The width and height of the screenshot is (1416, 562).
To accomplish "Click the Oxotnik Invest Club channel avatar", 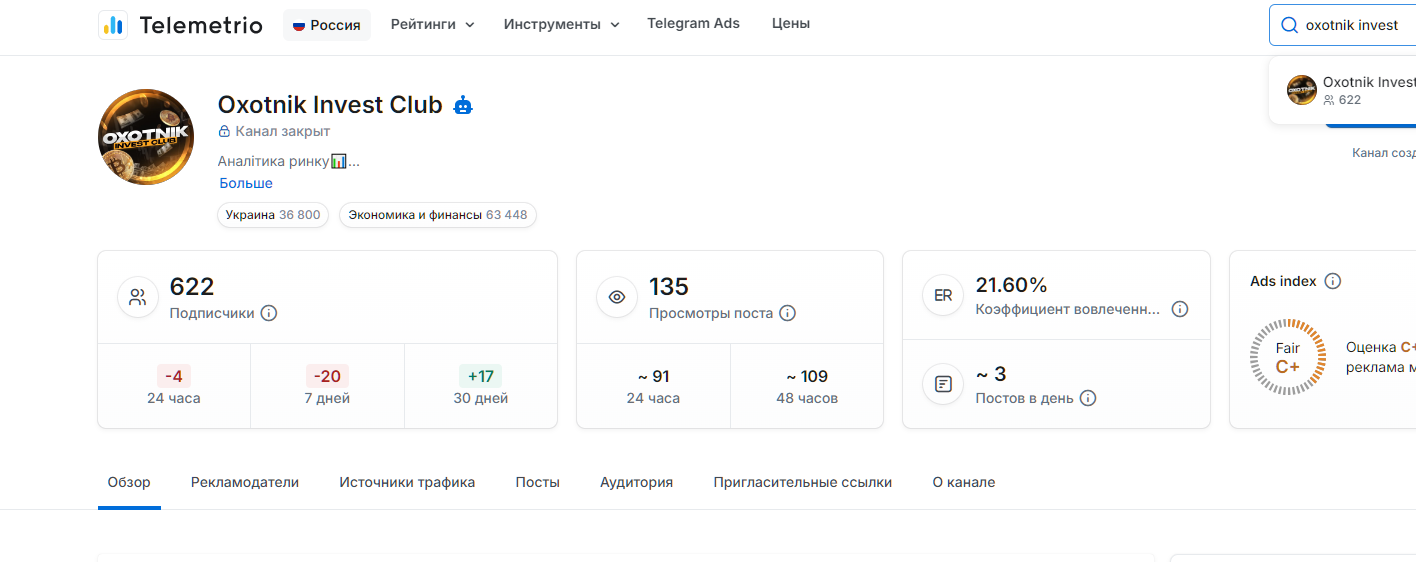I will tap(146, 137).
